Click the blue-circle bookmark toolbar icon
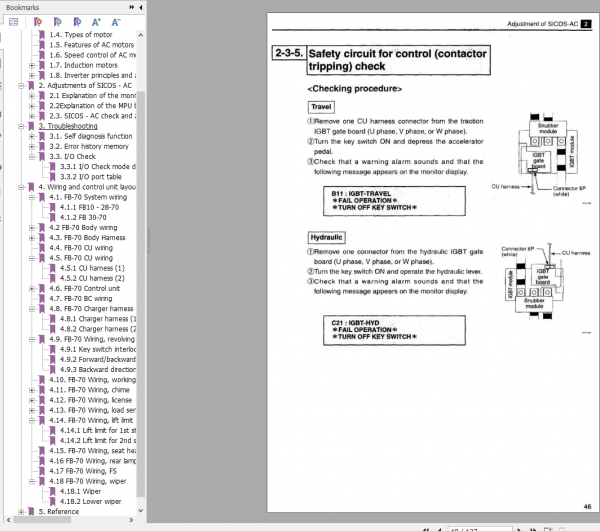The image size is (600, 531). (x=77, y=22)
